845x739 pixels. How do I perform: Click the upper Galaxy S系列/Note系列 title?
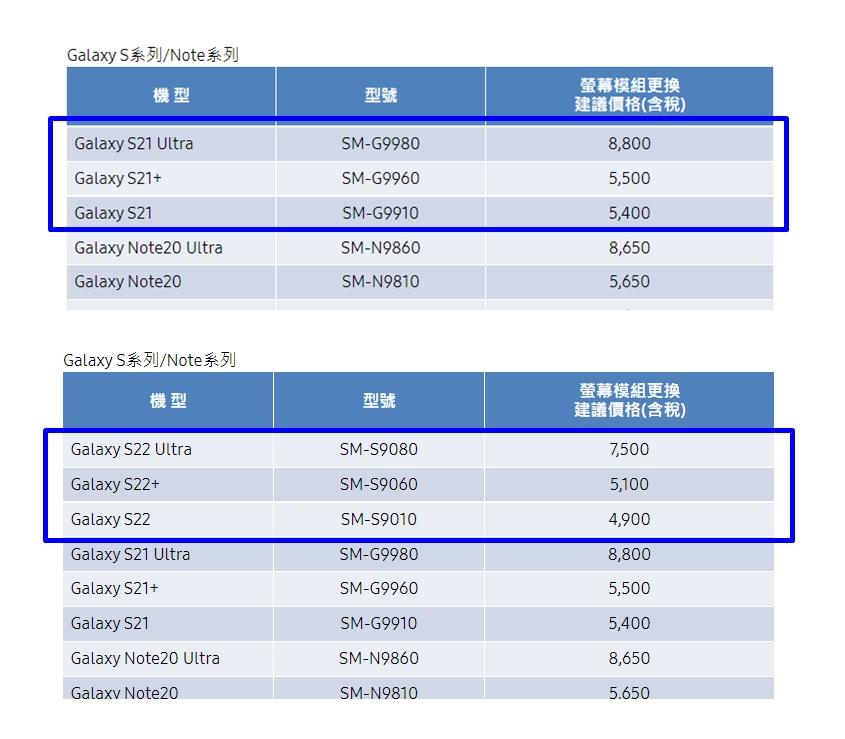[x=152, y=55]
